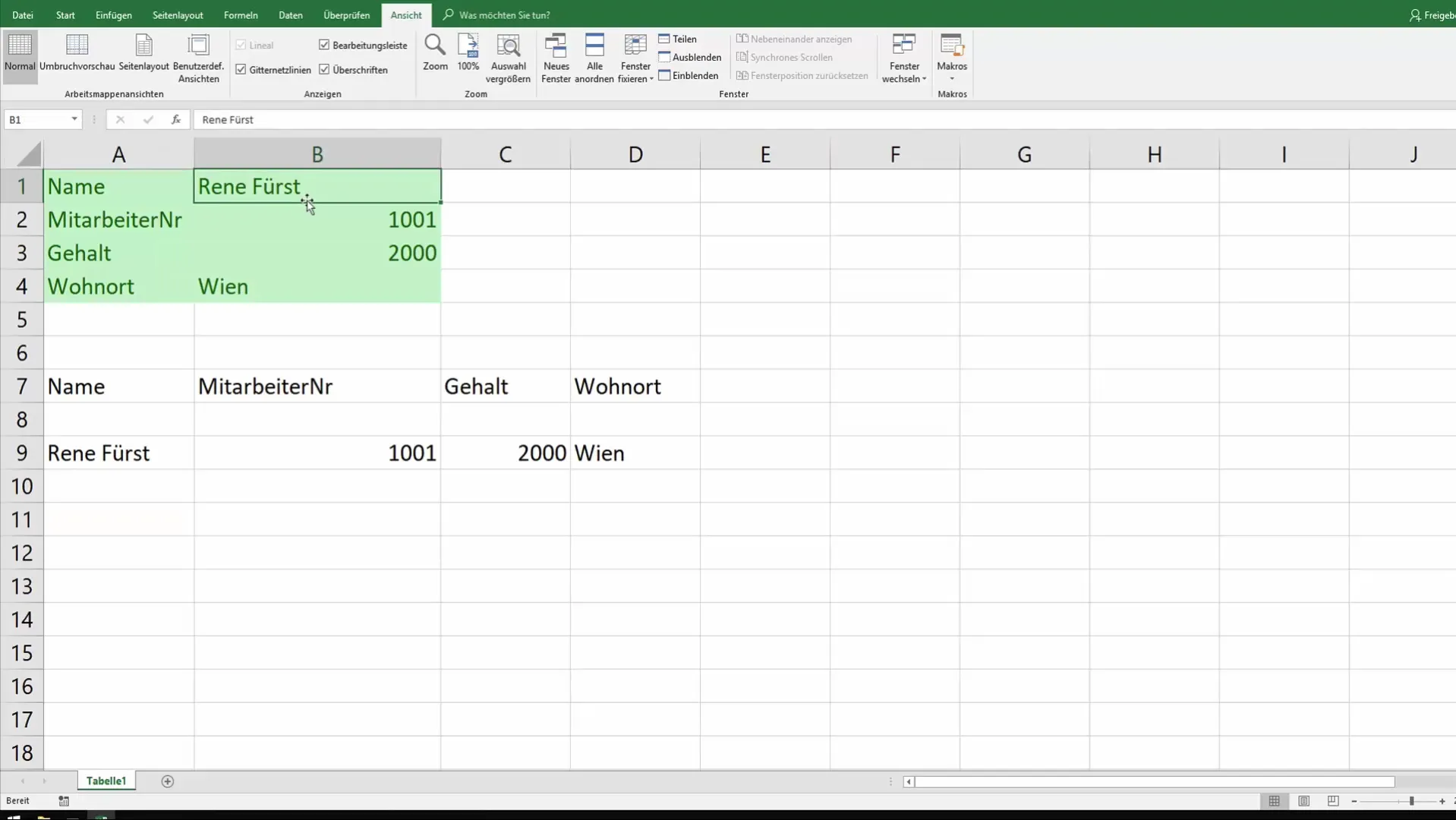
Task: Open the Makros dropdown
Action: 952,58
